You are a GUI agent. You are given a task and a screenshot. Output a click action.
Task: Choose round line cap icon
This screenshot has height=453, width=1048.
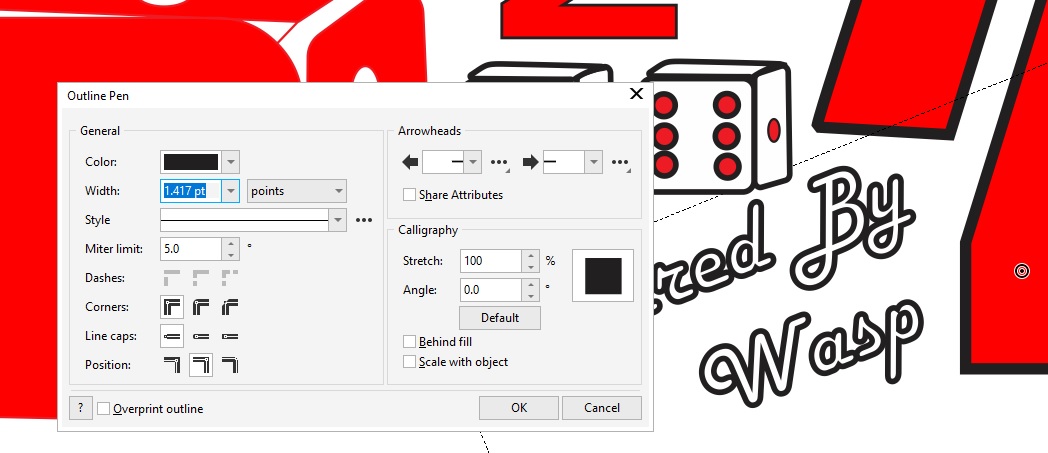point(201,336)
